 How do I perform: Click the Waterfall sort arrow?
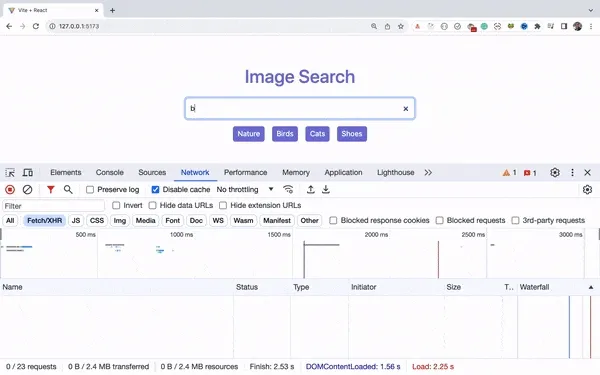click(x=591, y=287)
